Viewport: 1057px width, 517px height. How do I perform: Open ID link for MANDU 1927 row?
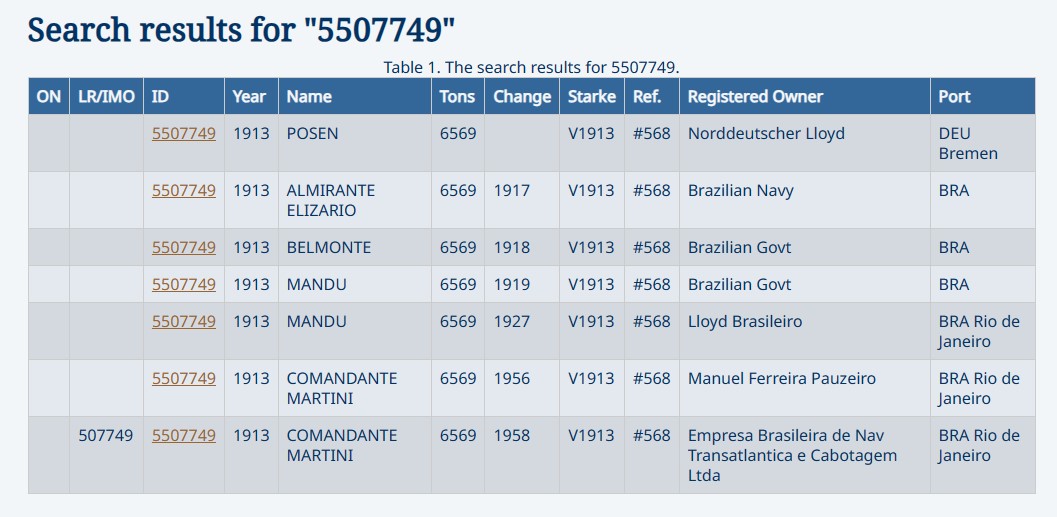pos(183,322)
